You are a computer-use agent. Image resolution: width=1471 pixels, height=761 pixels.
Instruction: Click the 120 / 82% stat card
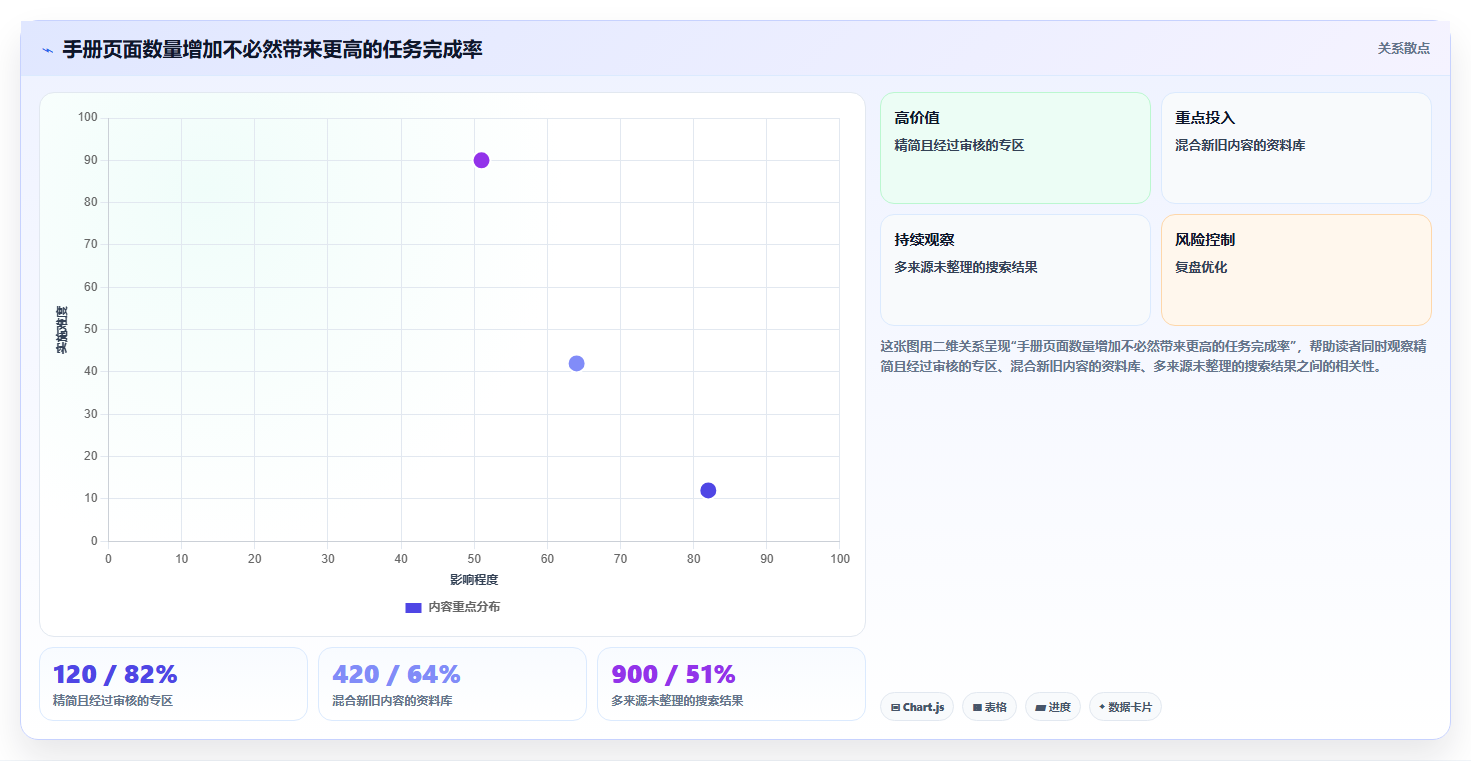[173, 684]
